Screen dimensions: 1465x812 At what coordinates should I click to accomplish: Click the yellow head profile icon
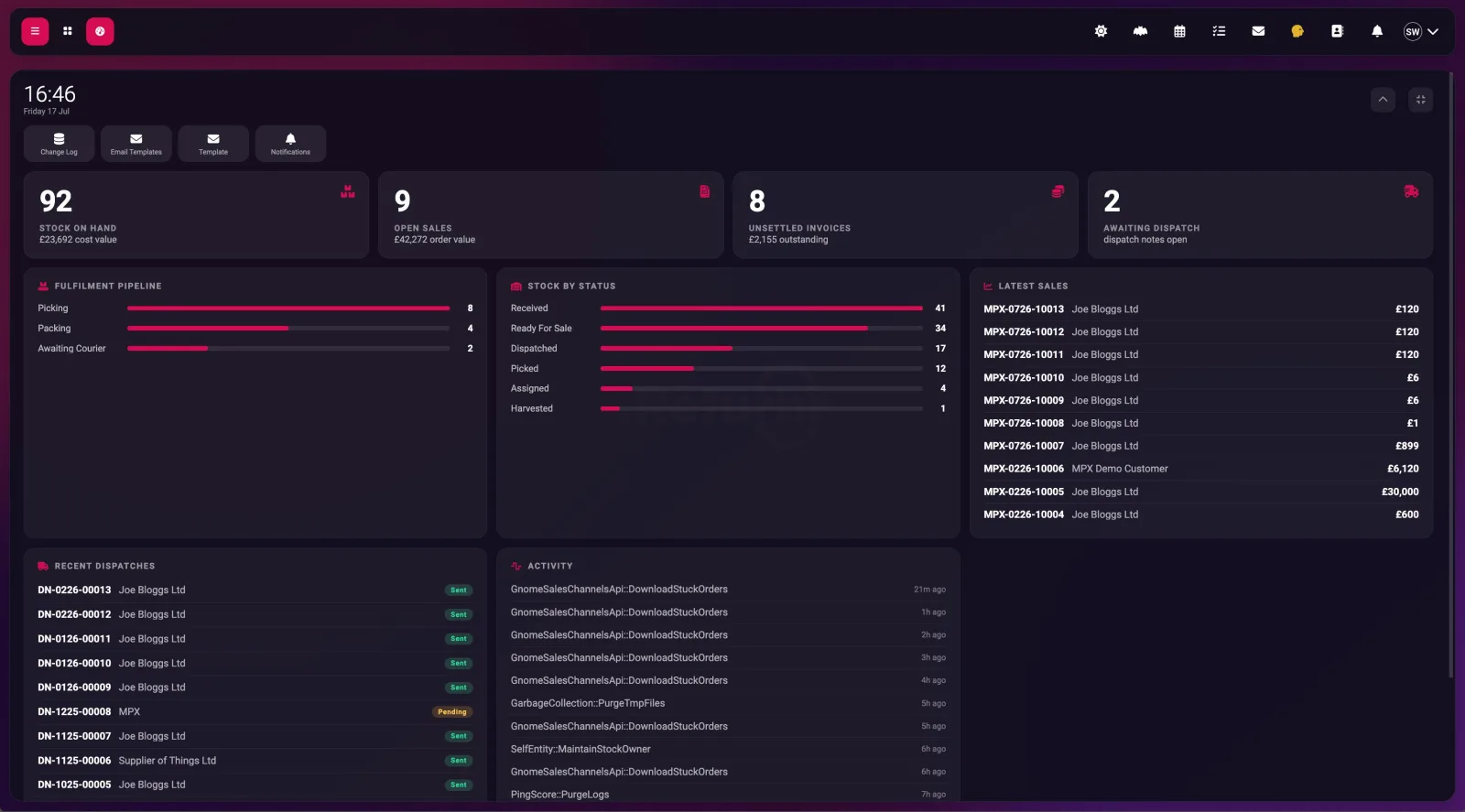[1297, 31]
